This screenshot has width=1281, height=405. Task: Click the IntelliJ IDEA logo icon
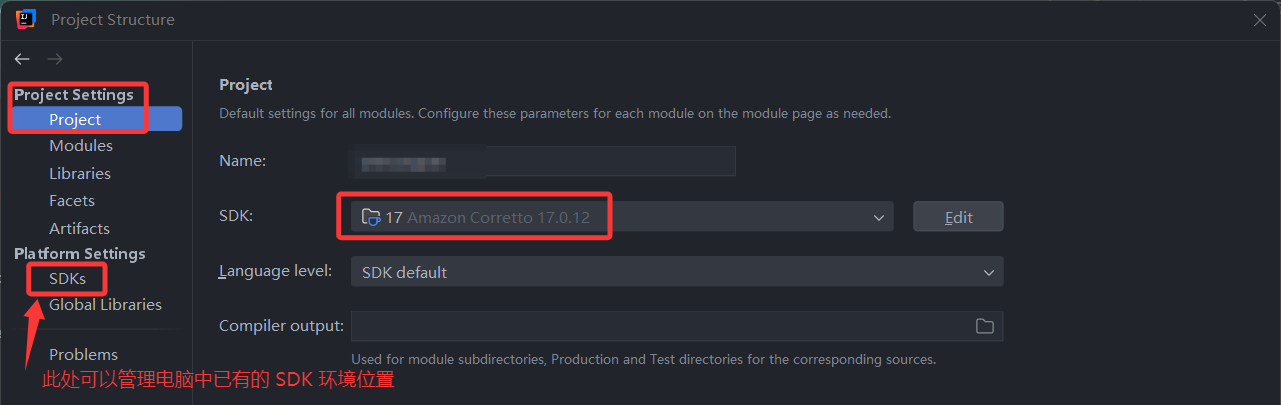[26, 19]
